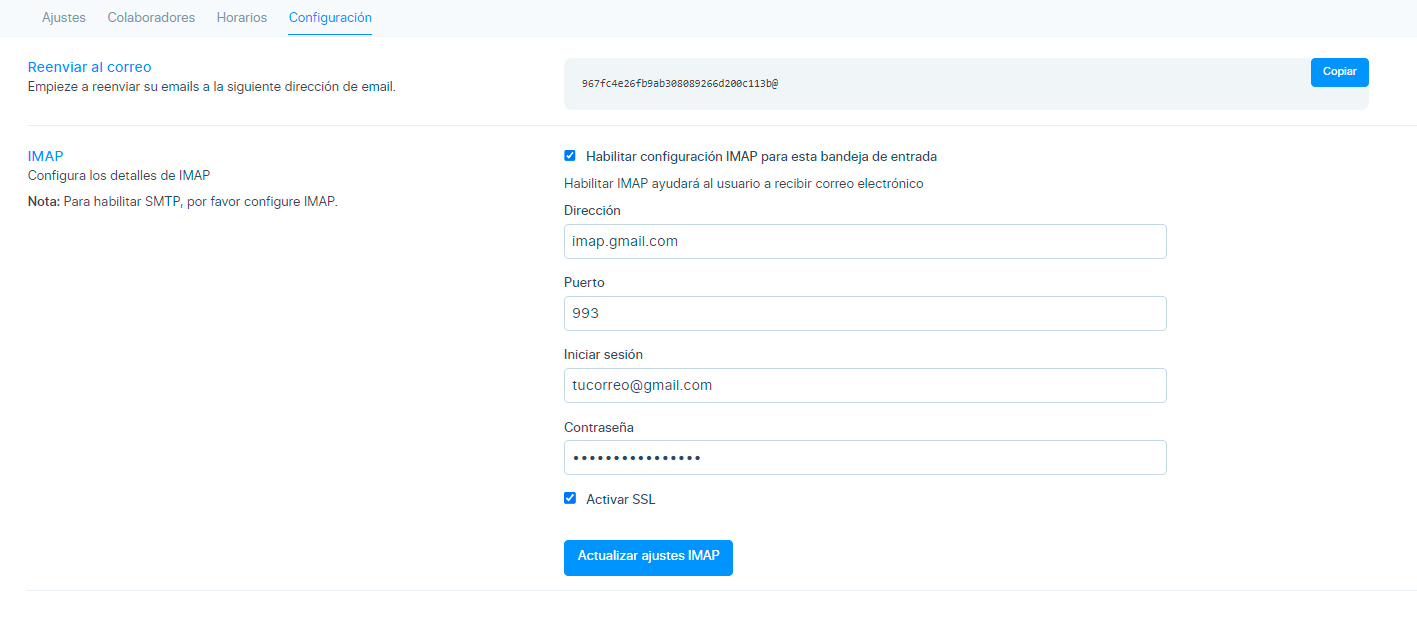Viewport: 1417px width, 636px height.
Task: Submit with Actualizar ajustes IMAP button
Action: (x=648, y=557)
